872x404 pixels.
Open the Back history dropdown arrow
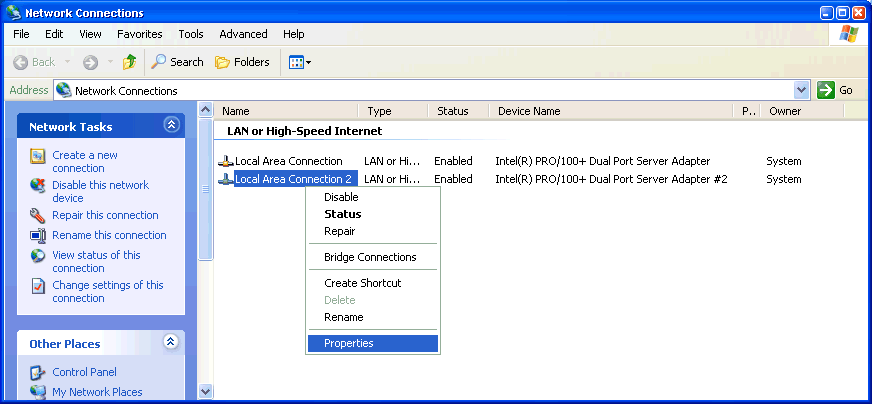(67, 62)
